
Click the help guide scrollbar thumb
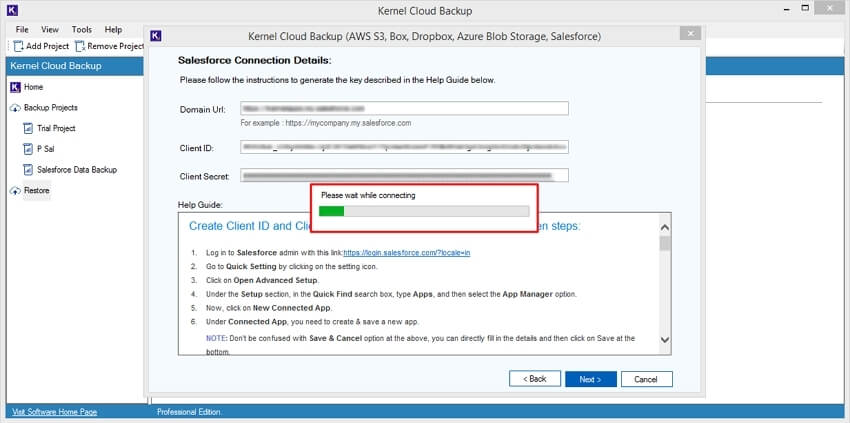click(x=665, y=243)
